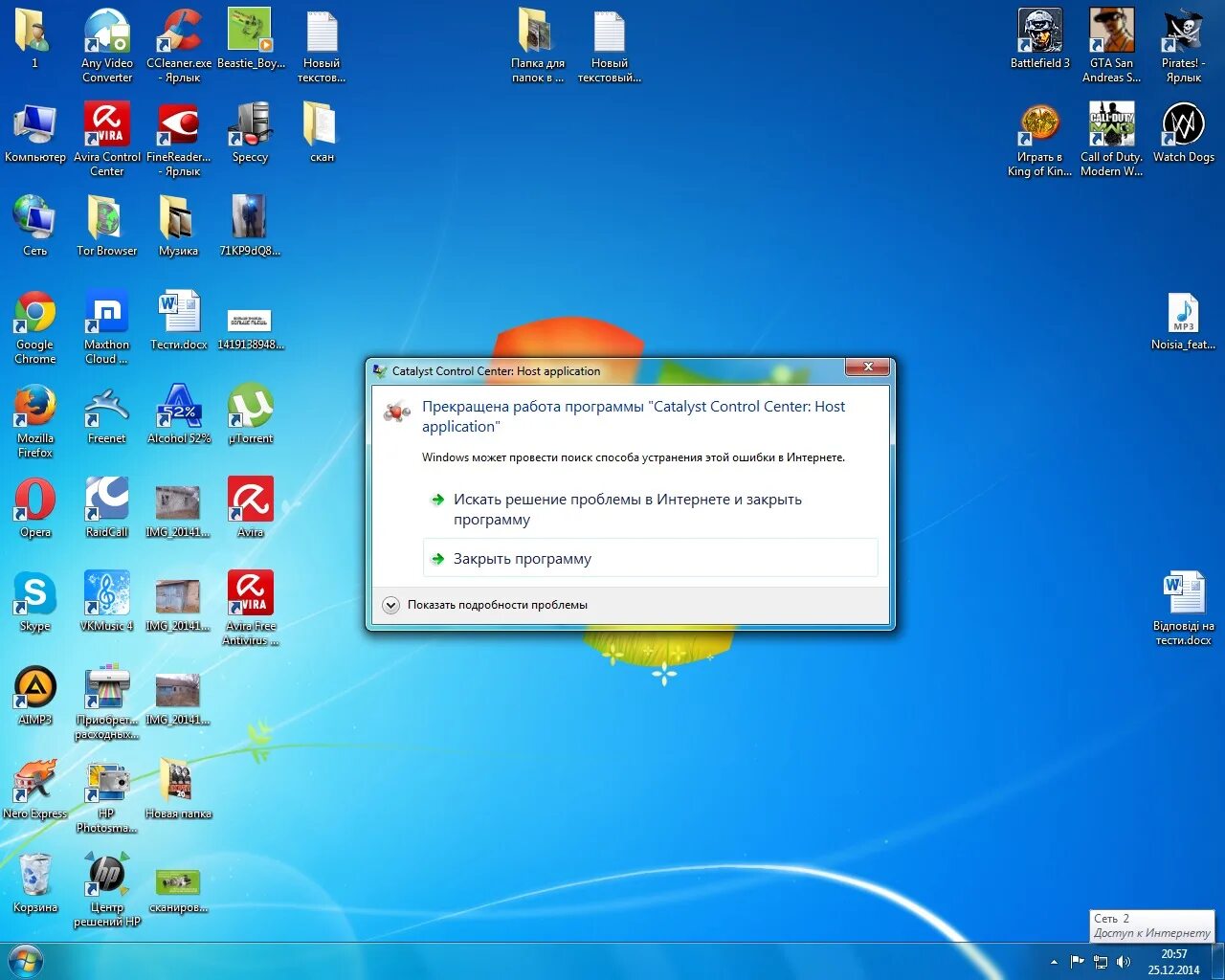Launch Alcohol 52% icon
Screen dimensions: 1225x980
click(179, 413)
